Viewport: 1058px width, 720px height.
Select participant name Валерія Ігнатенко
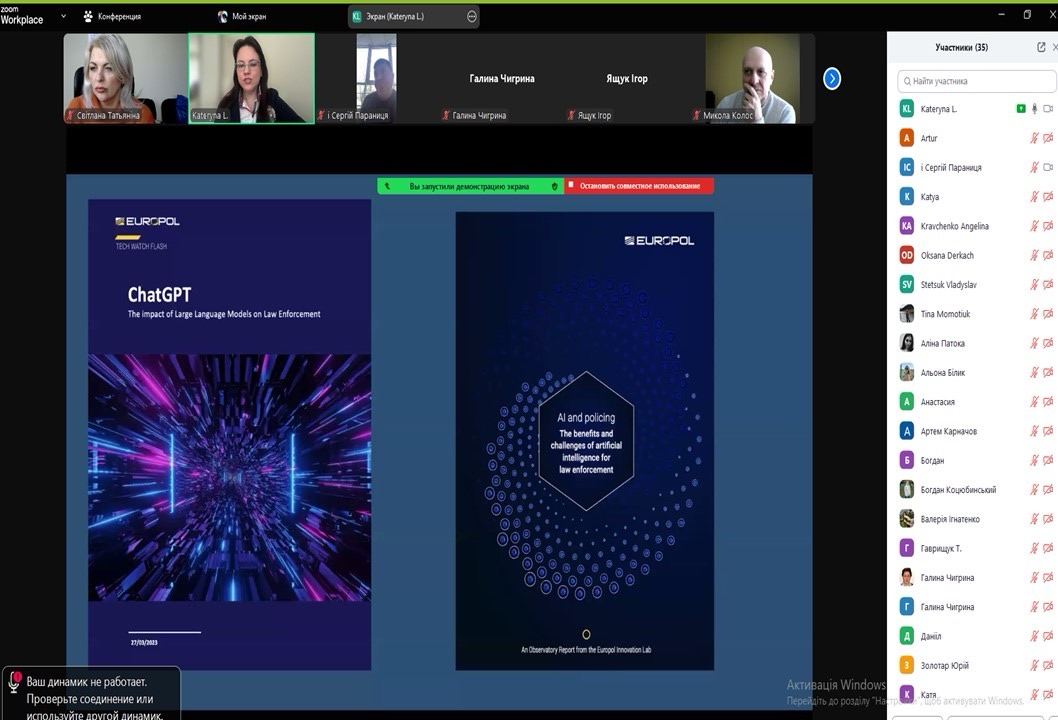950,519
